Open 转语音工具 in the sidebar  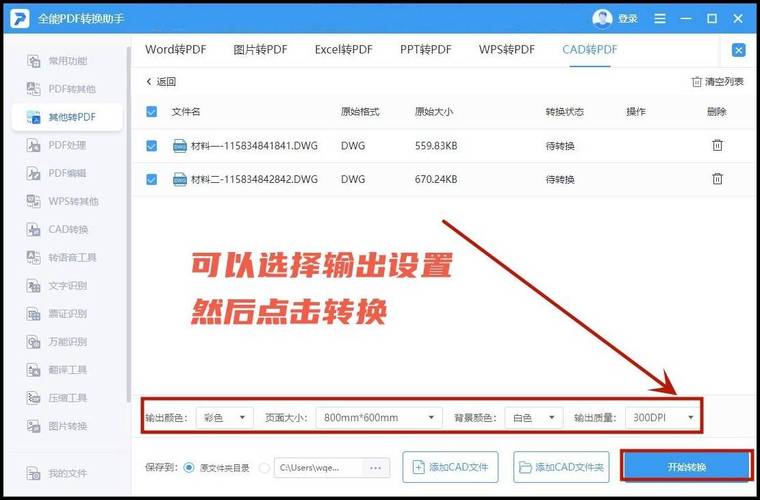click(x=61, y=257)
